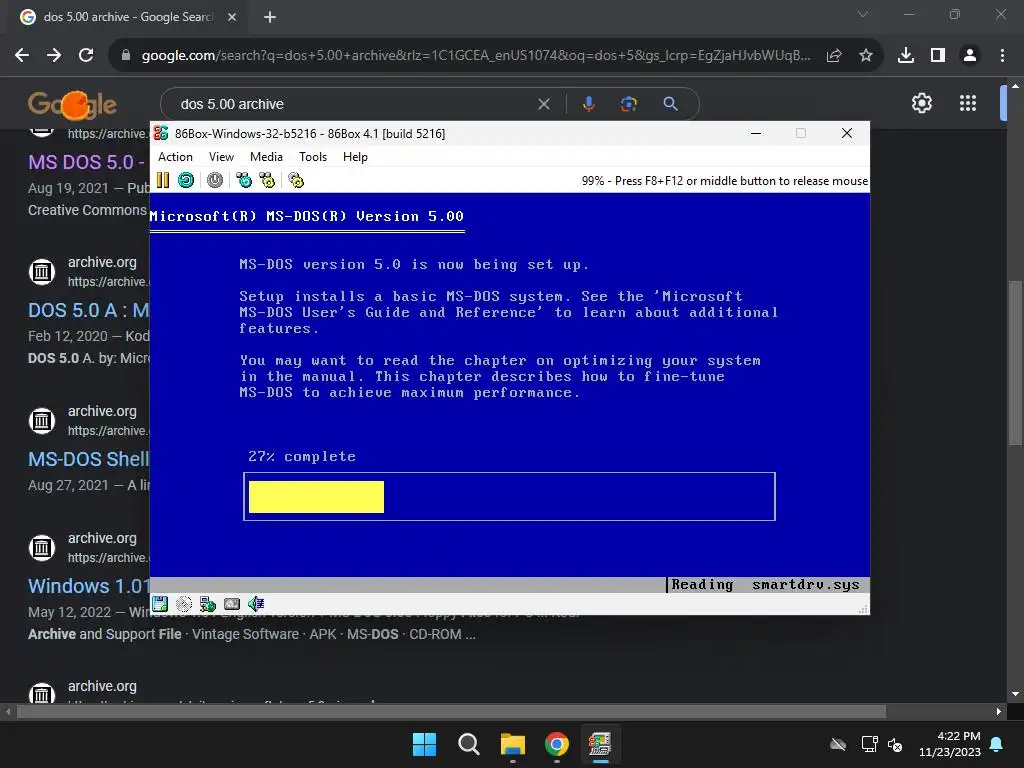Viewport: 1024px width, 768px height.
Task: Click the teal hard reset icon in 86Box toolbar
Action: [x=186, y=180]
